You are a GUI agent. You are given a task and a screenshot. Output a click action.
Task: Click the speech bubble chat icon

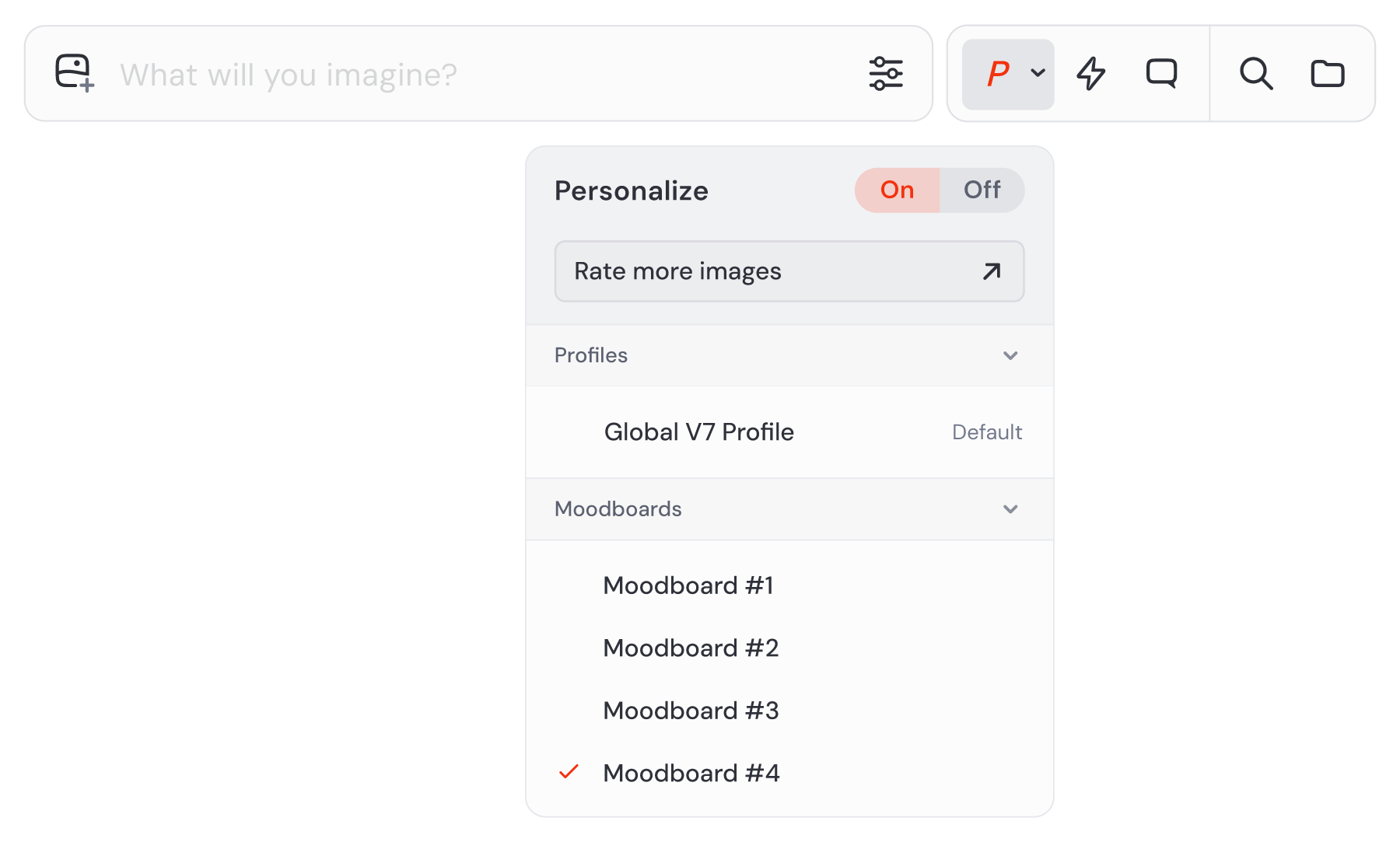(1161, 74)
